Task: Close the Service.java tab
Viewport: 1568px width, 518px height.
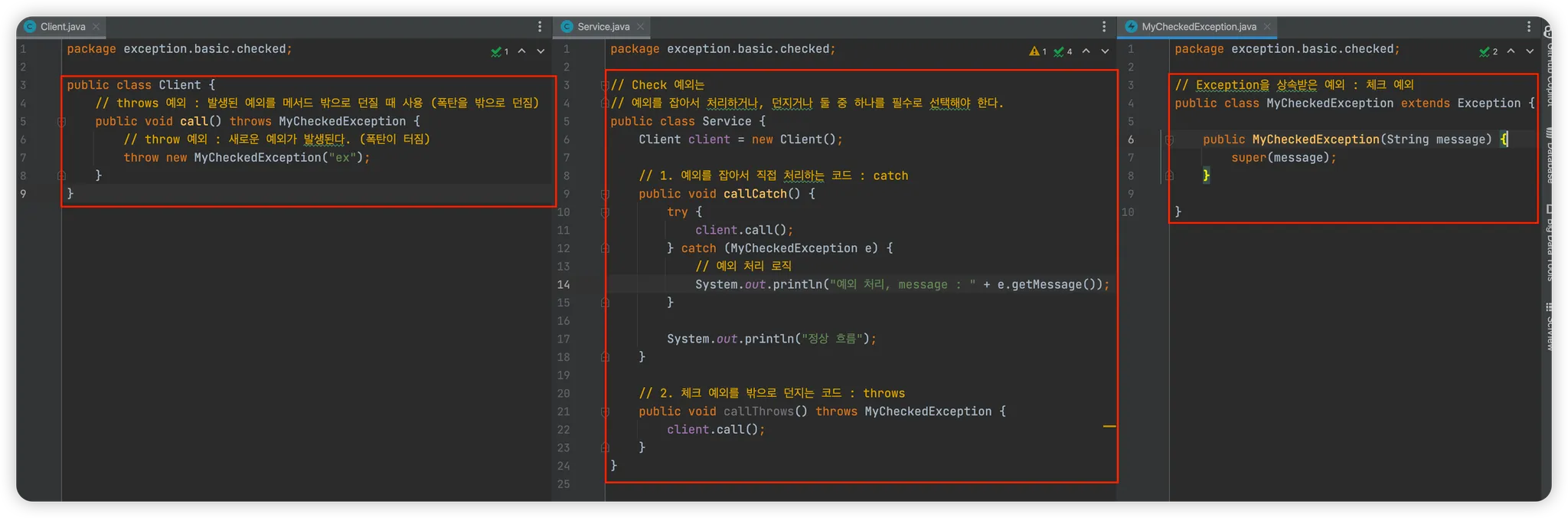Action: [x=640, y=27]
